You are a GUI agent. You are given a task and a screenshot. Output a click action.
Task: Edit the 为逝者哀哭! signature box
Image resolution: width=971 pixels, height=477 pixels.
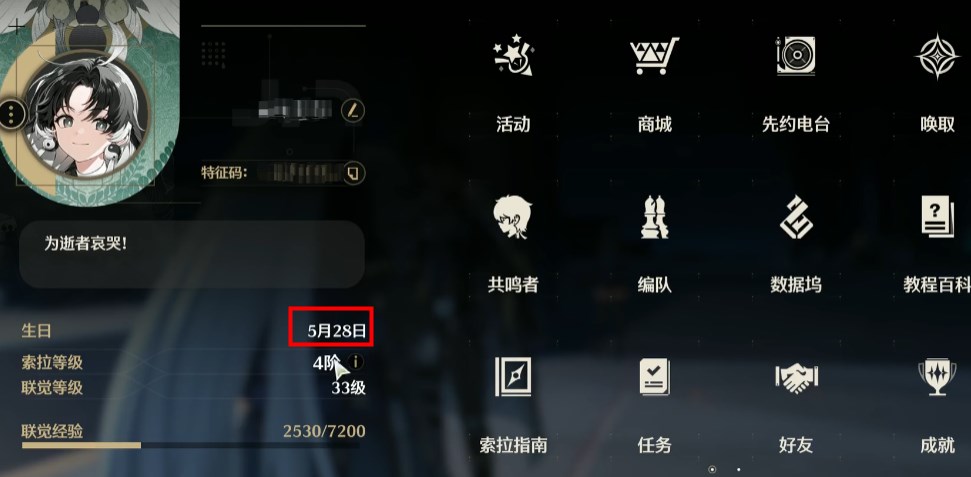click(192, 254)
